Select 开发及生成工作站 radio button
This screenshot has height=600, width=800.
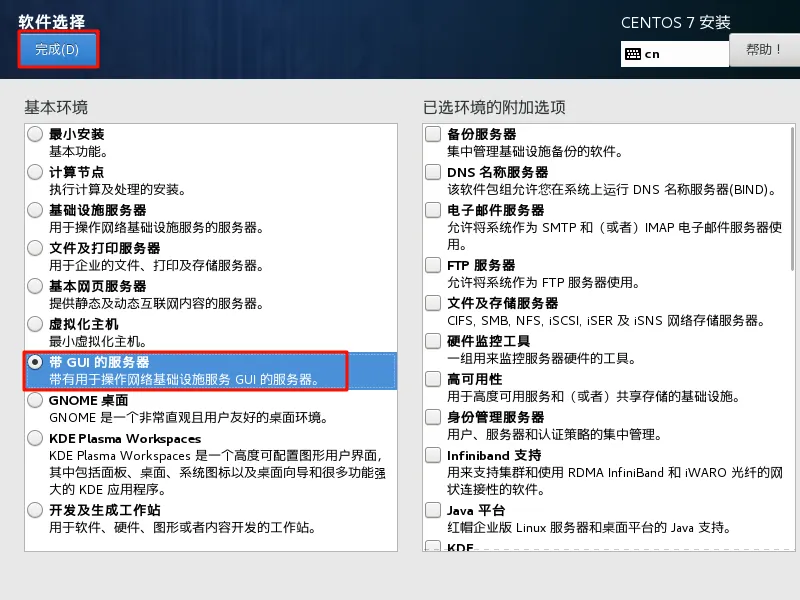click(x=35, y=510)
